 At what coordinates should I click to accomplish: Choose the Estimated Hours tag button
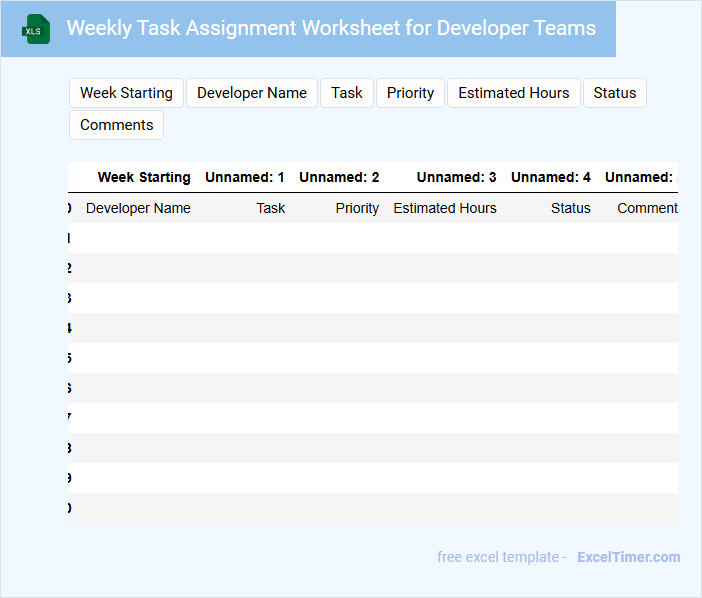(x=514, y=93)
